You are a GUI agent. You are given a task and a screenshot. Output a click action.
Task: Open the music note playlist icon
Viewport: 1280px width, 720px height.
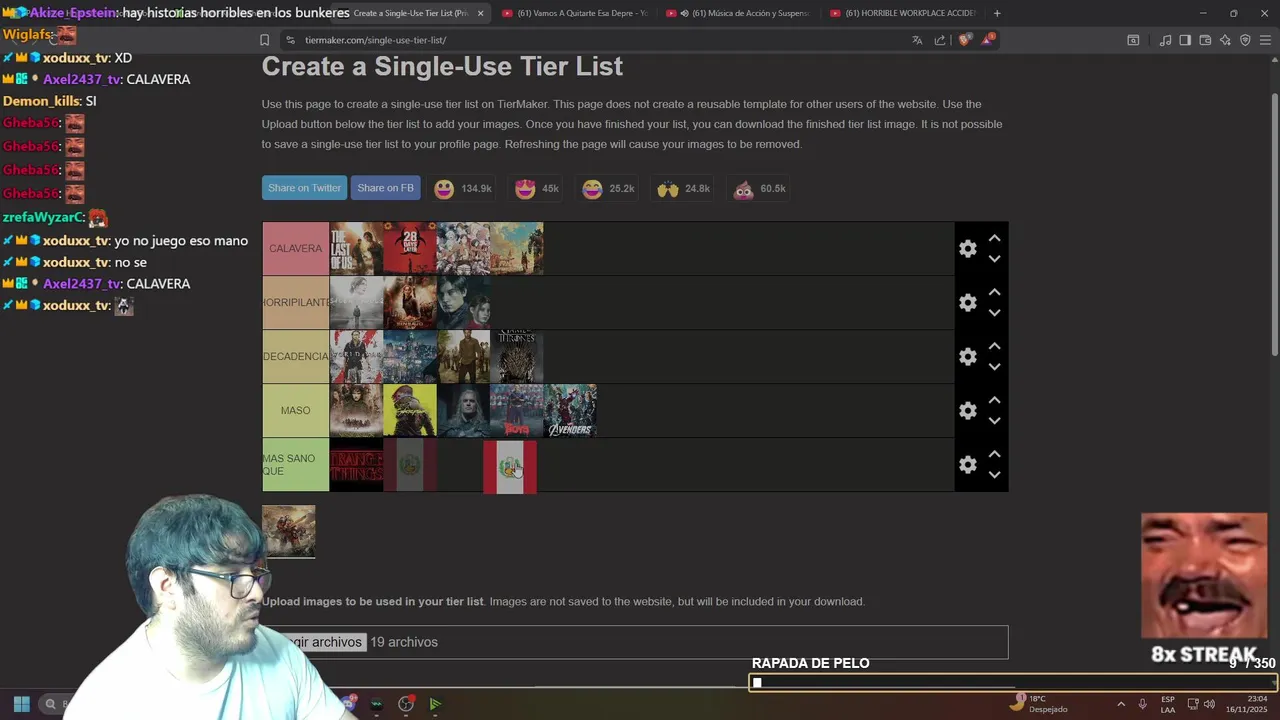pos(1165,40)
